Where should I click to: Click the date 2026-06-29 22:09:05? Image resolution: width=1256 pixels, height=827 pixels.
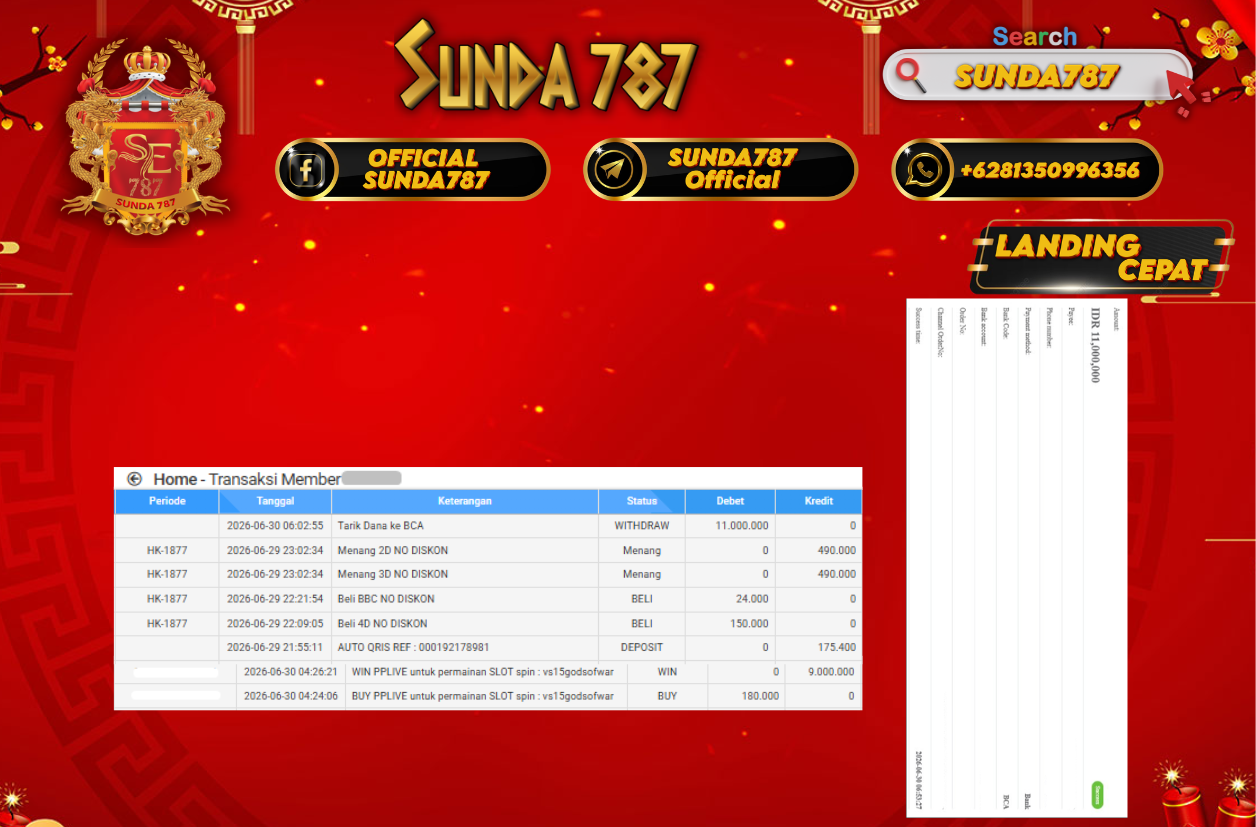click(275, 623)
